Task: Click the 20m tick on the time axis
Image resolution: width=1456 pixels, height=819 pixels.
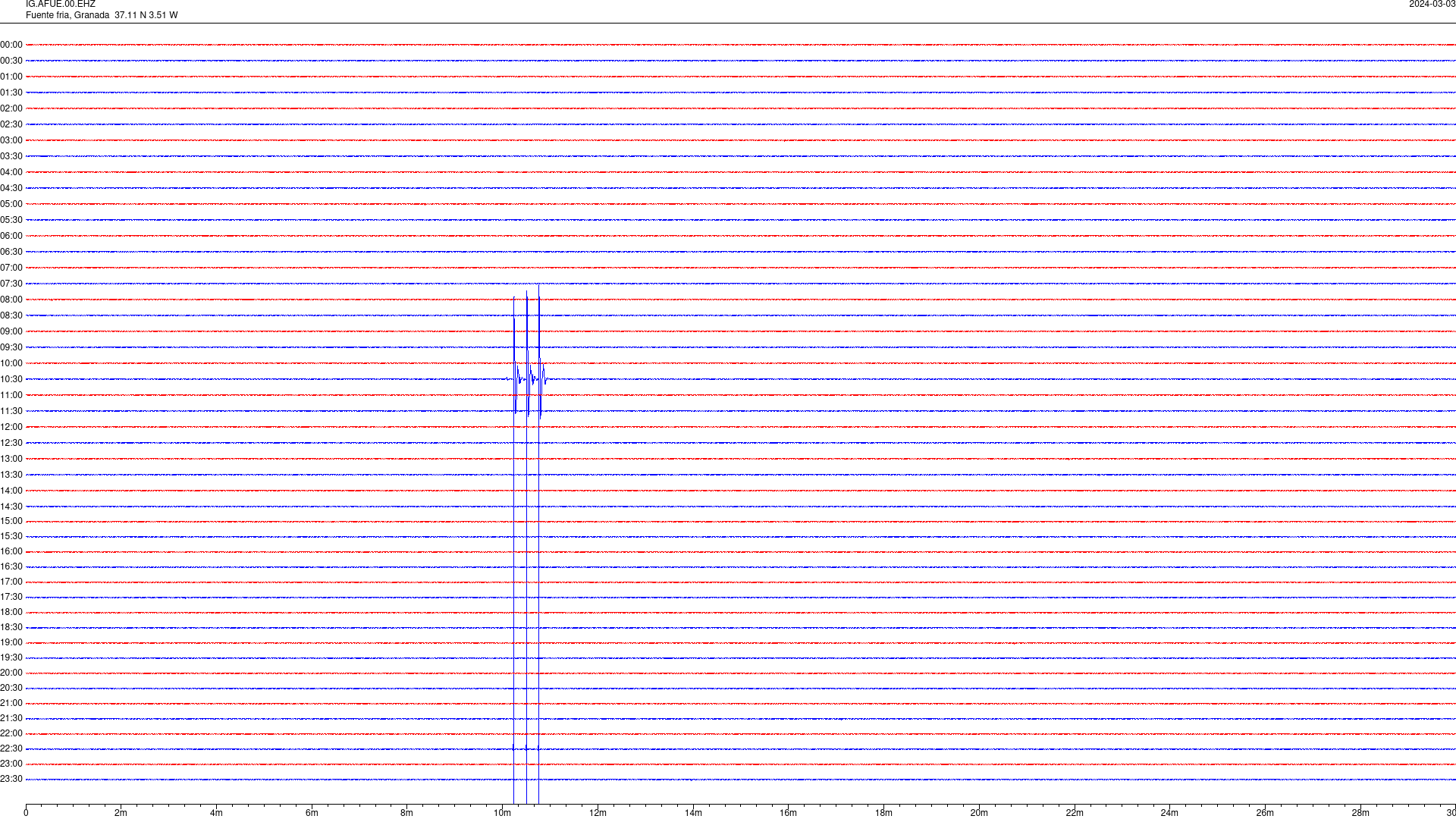Action: 979,813
